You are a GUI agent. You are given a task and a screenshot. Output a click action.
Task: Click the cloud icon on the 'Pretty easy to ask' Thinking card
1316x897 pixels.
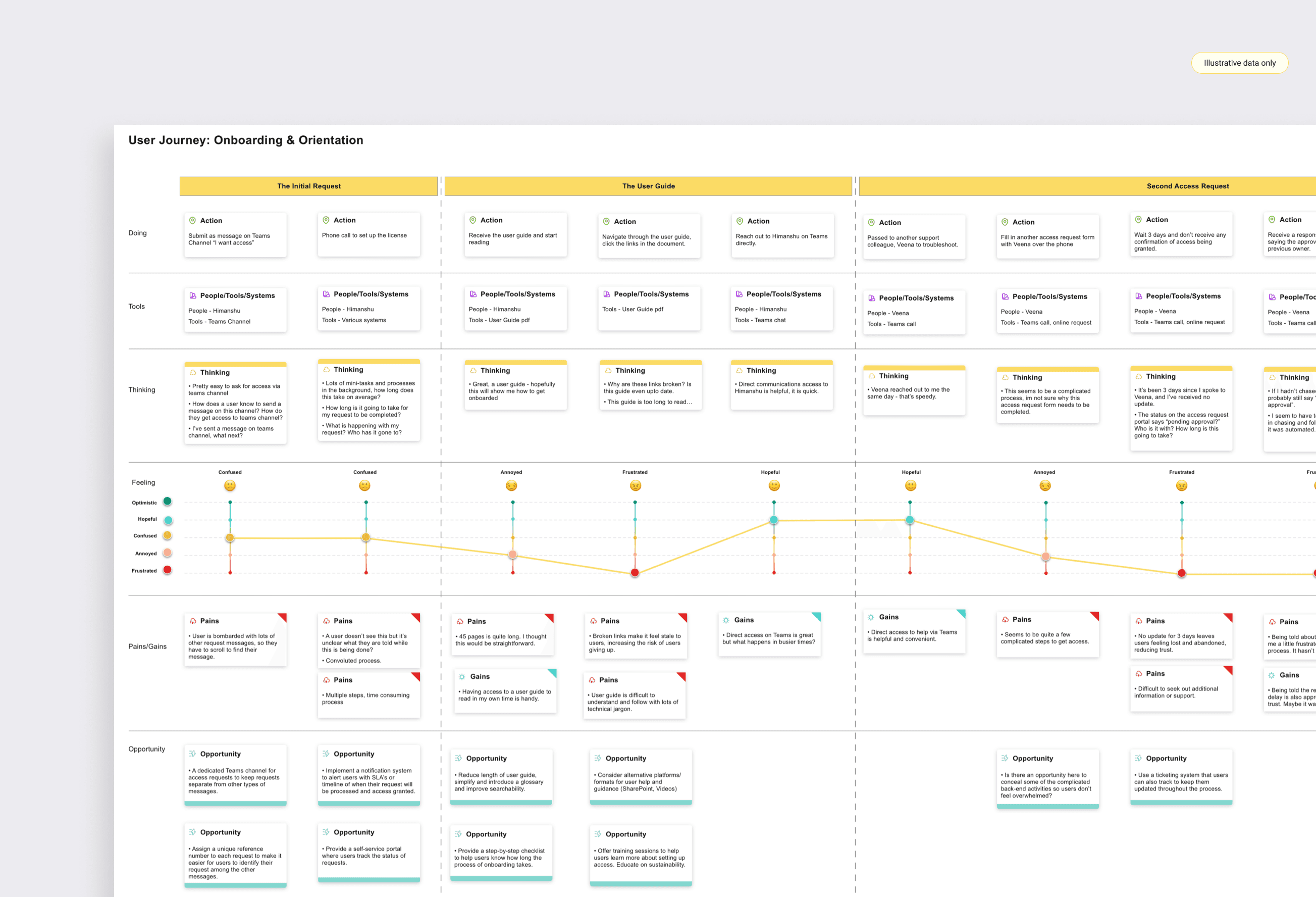192,372
